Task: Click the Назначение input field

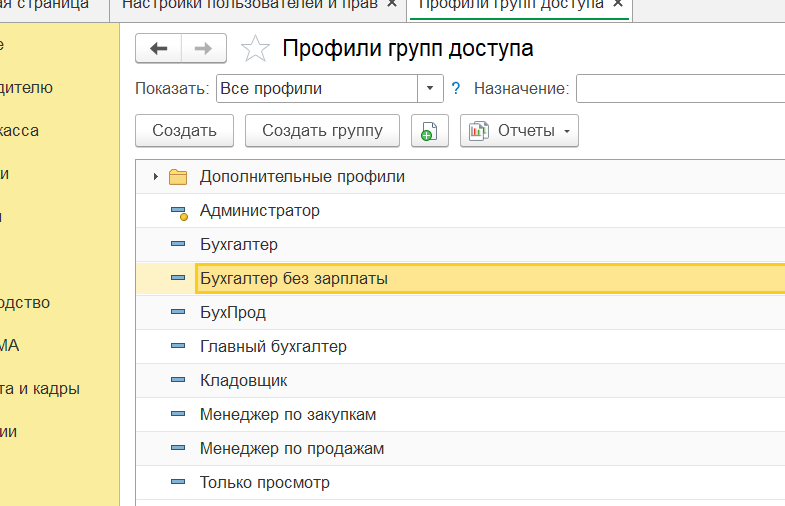Action: [680, 89]
